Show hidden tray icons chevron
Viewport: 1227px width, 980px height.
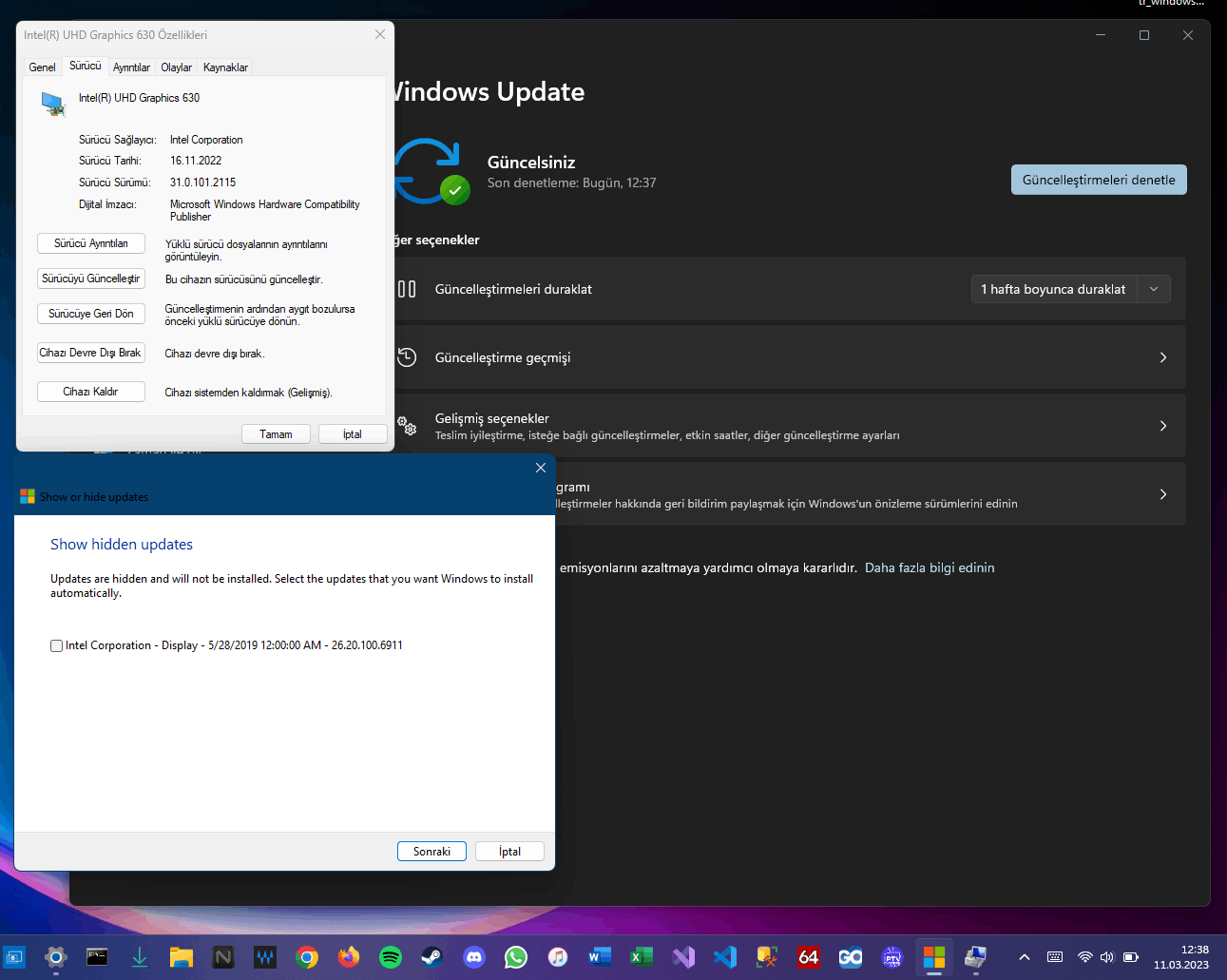tap(1025, 957)
